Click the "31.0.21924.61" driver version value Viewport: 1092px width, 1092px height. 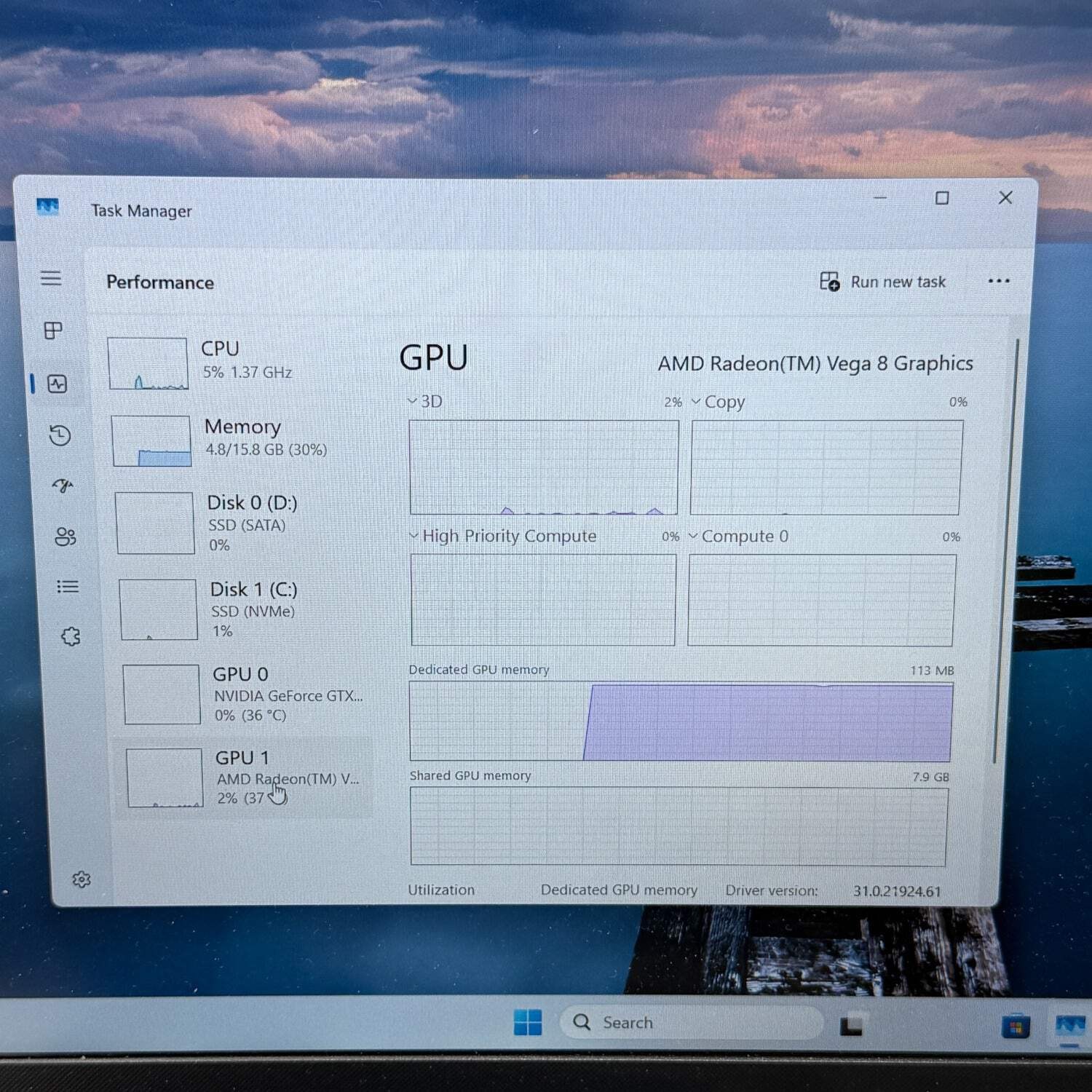tap(897, 891)
